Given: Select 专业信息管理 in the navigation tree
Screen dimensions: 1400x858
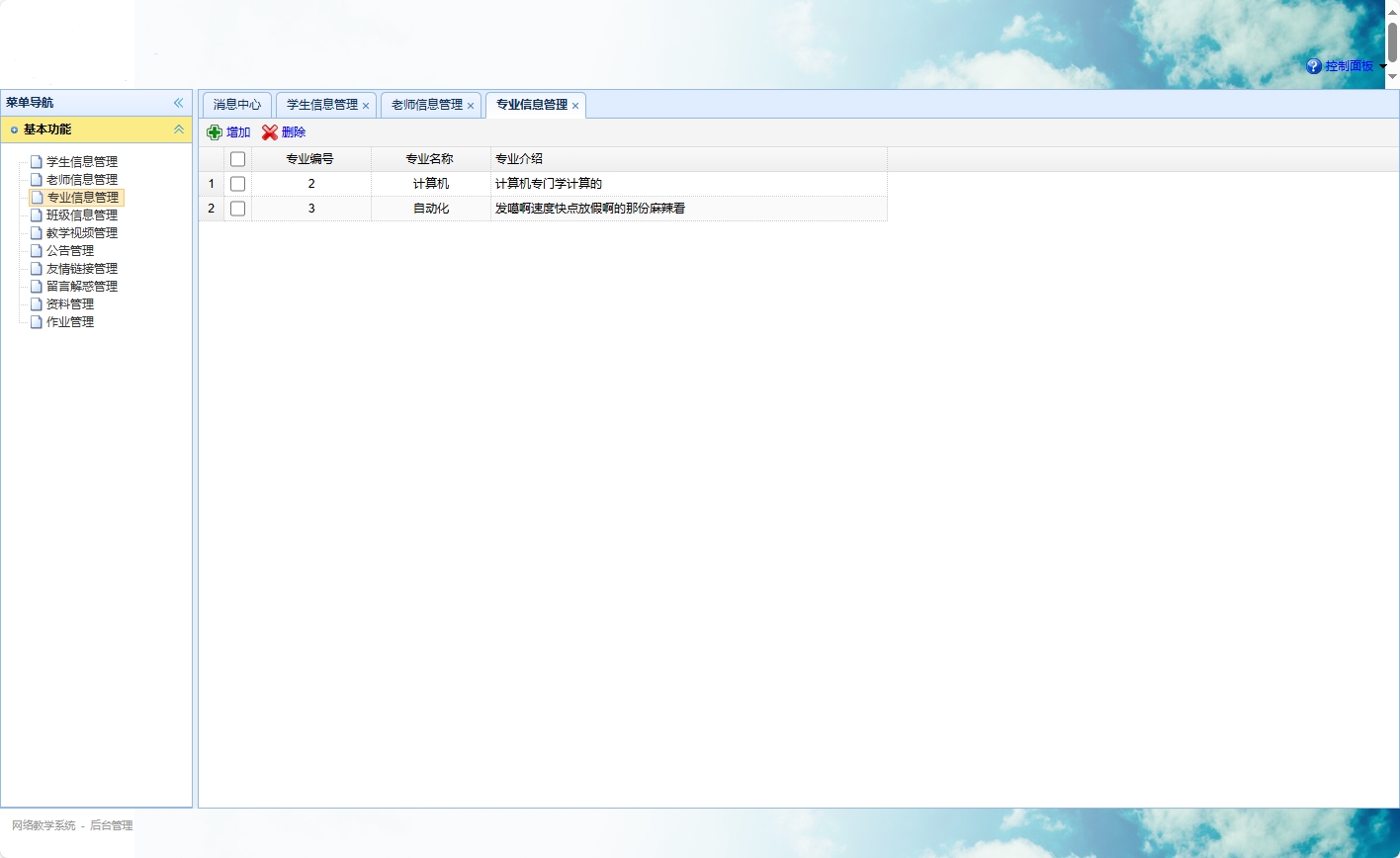Looking at the screenshot, I should coord(83,198).
